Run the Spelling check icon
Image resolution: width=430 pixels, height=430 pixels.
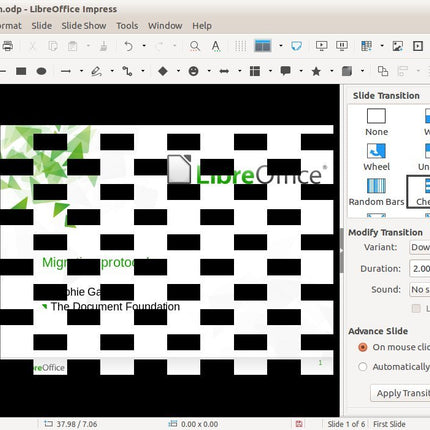pyautogui.click(x=216, y=46)
